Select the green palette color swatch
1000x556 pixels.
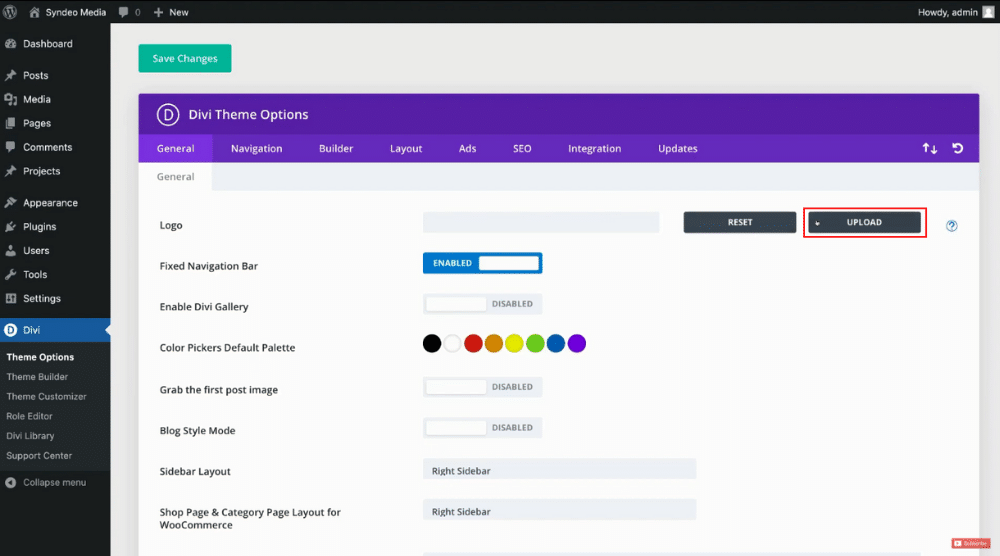535,344
